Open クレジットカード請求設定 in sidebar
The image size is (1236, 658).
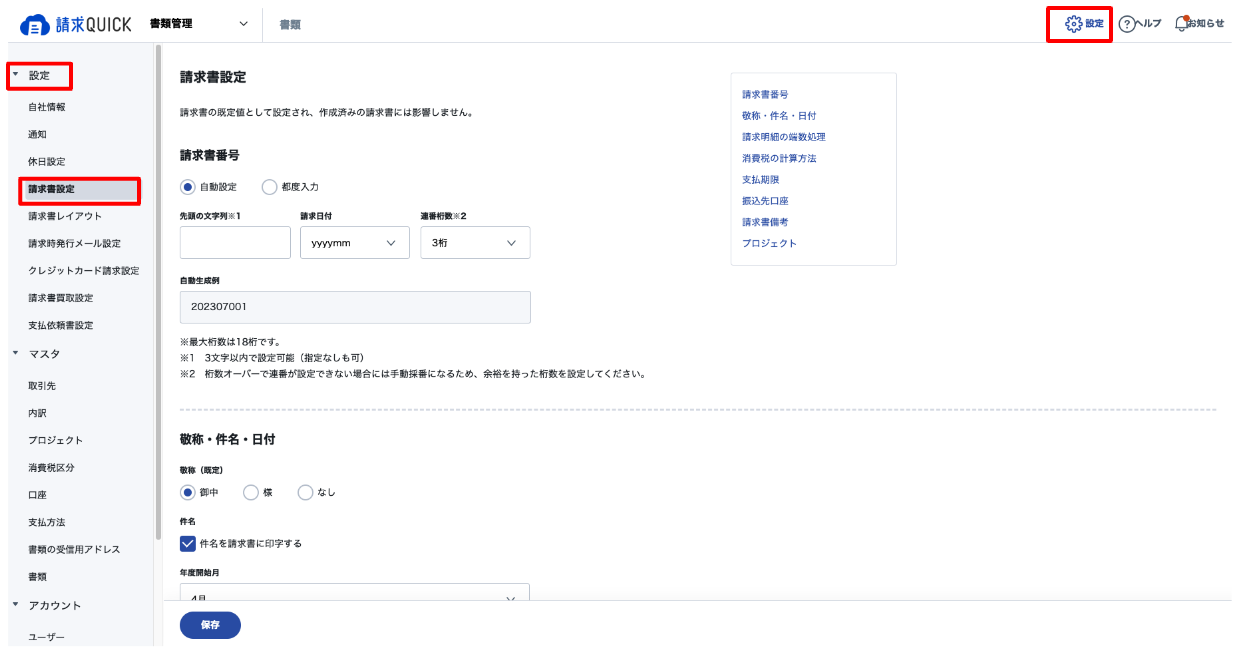[84, 270]
